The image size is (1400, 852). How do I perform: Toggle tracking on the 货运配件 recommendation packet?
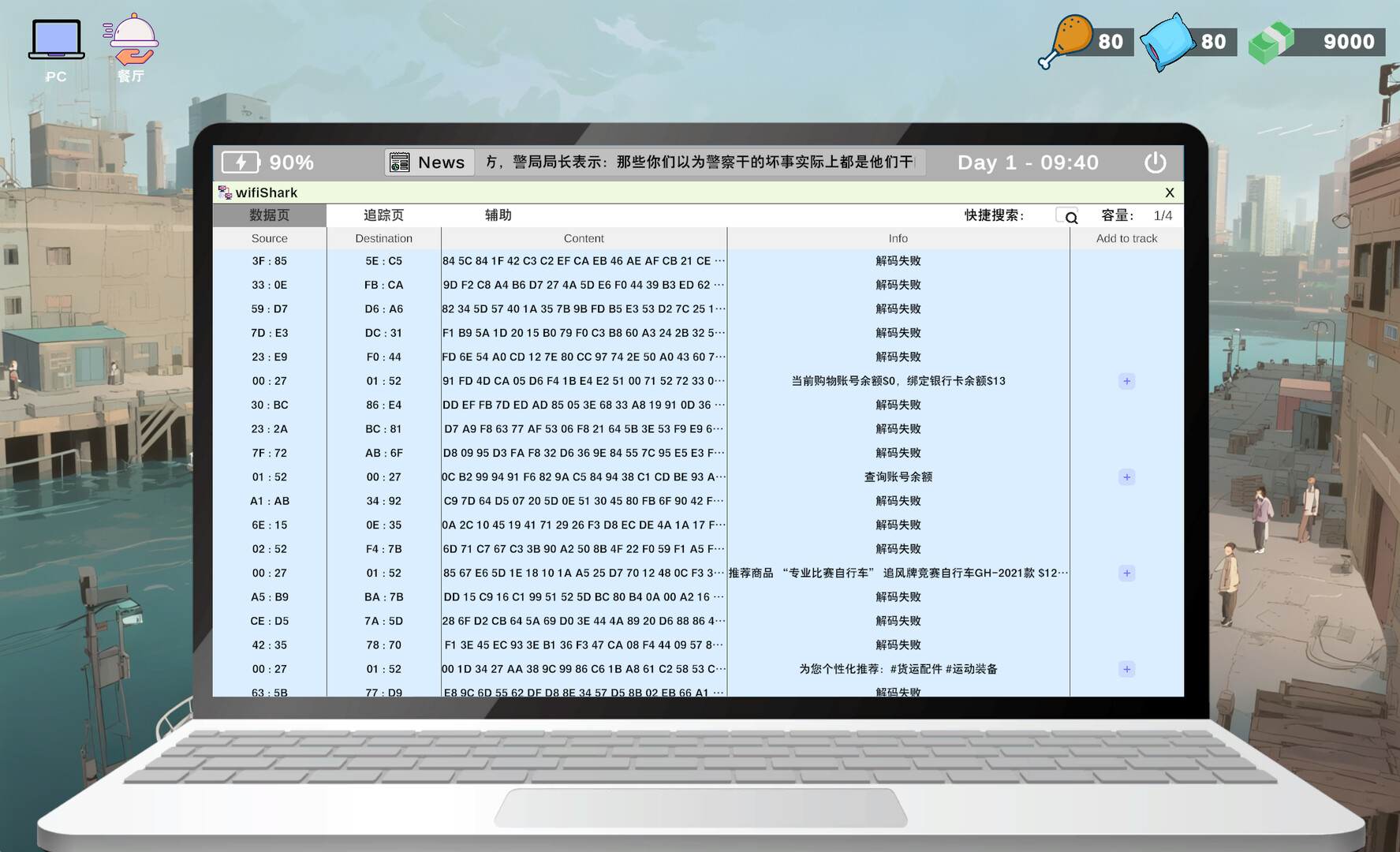[x=1126, y=668]
